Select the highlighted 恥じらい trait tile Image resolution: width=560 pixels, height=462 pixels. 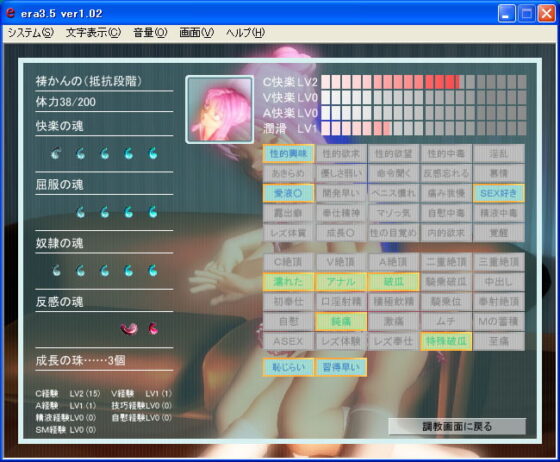coord(288,367)
